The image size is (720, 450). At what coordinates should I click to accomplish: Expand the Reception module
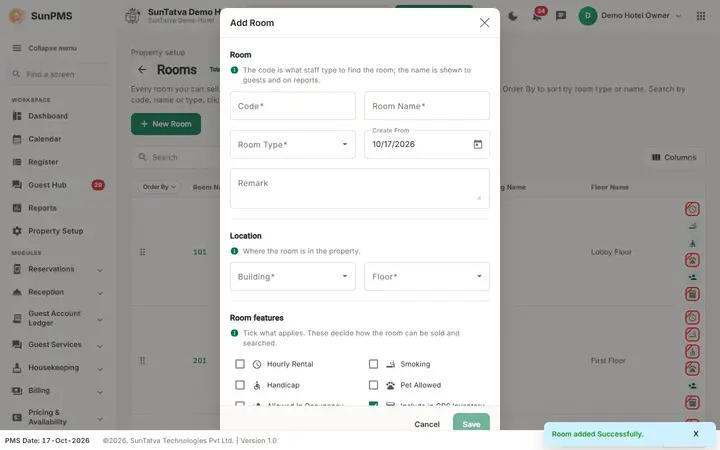coord(100,293)
